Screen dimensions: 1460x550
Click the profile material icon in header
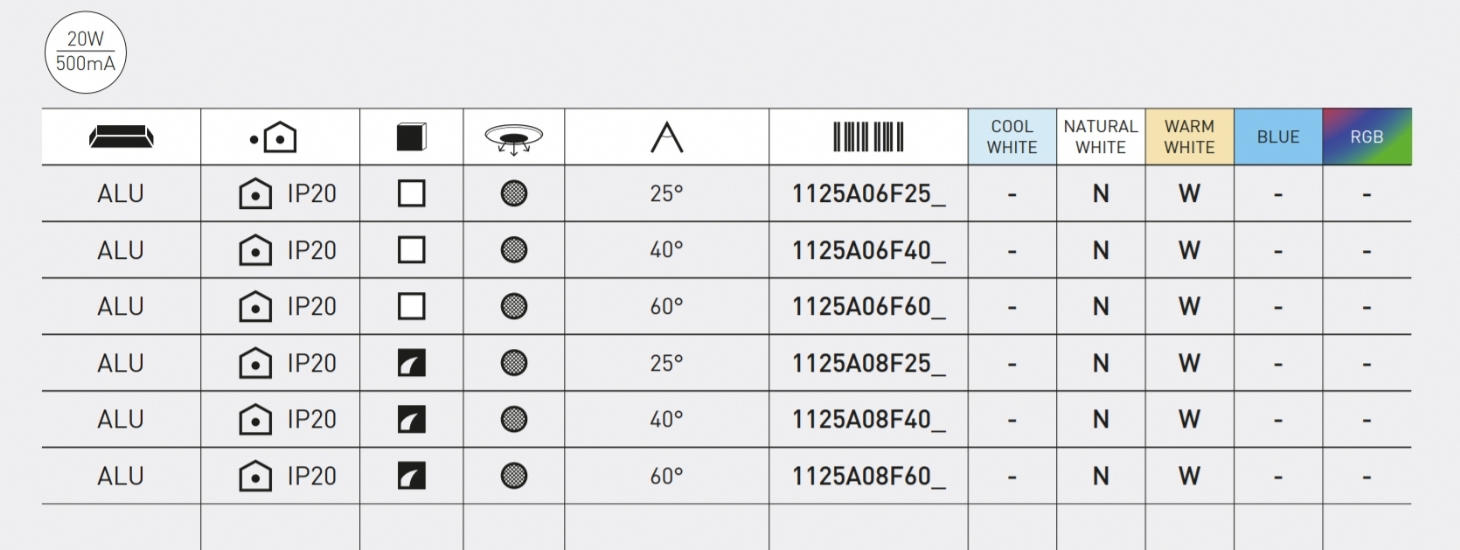(121, 137)
